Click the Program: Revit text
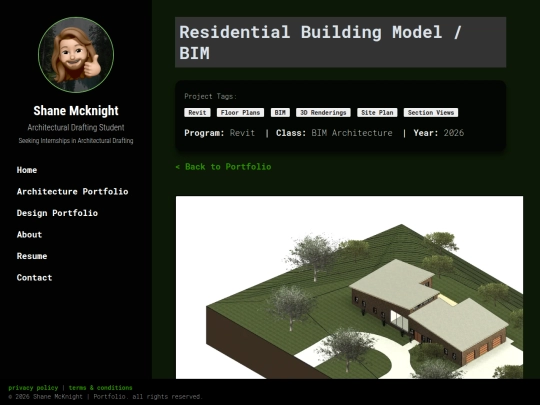540x405 pixels. 219,133
